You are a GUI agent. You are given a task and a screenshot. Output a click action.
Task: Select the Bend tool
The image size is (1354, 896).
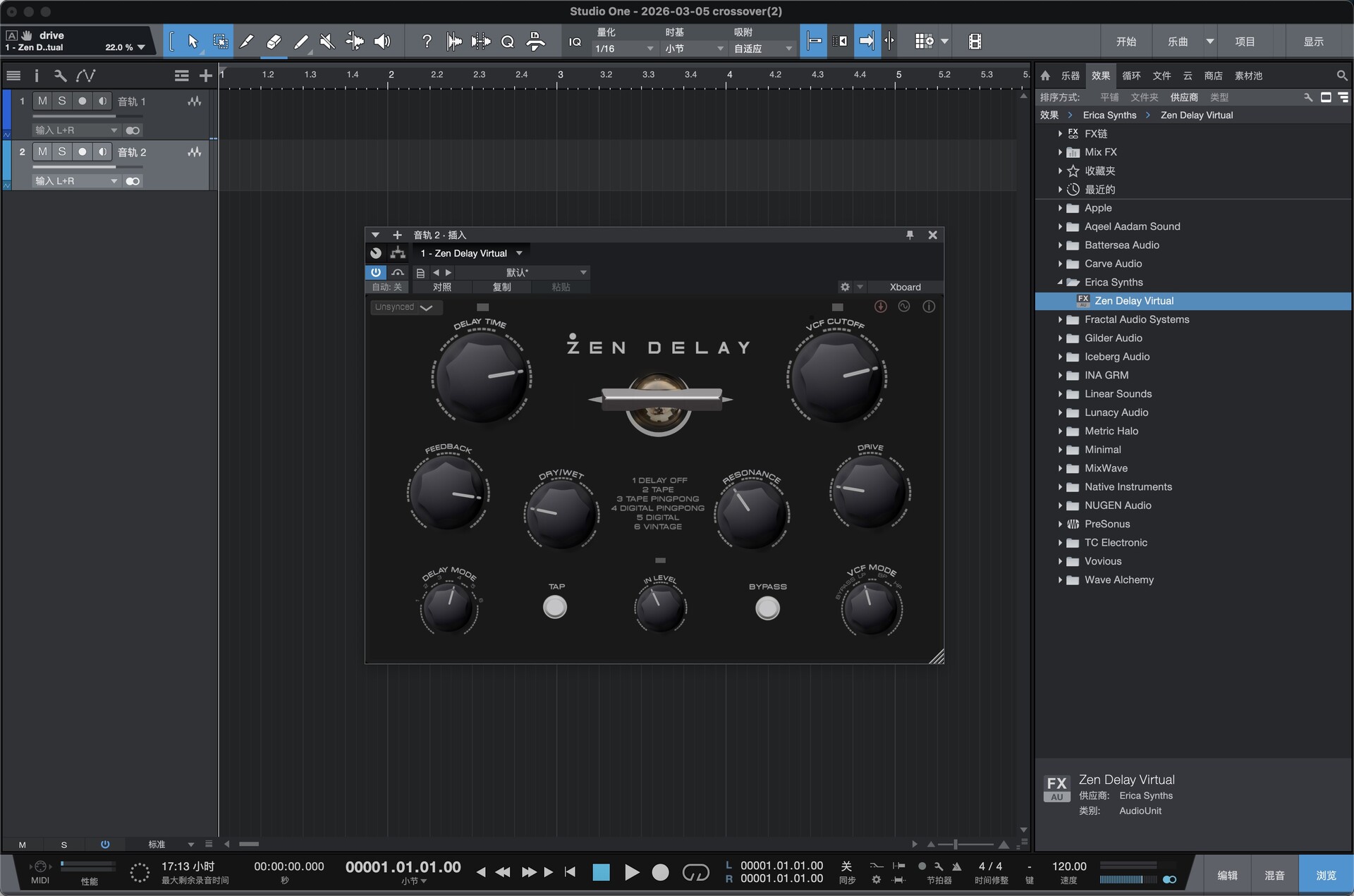[355, 41]
